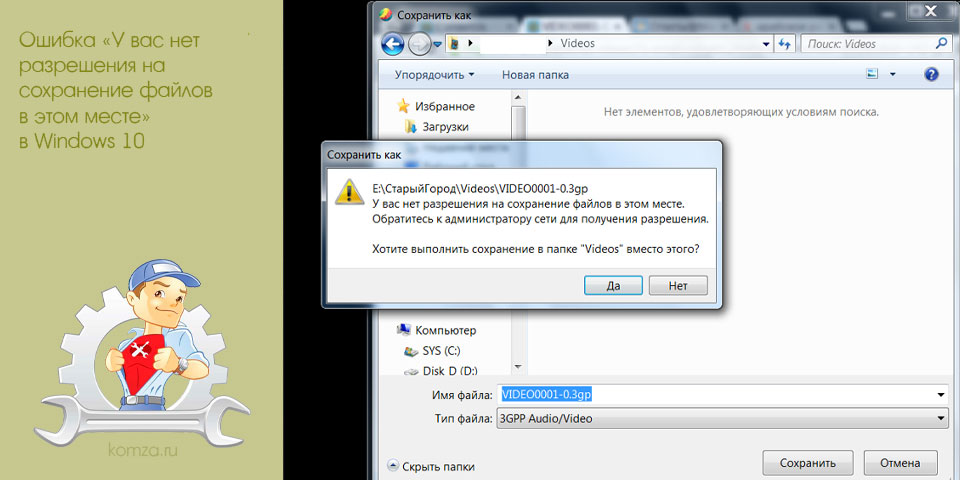Click the close X of the file dialog

931,10
